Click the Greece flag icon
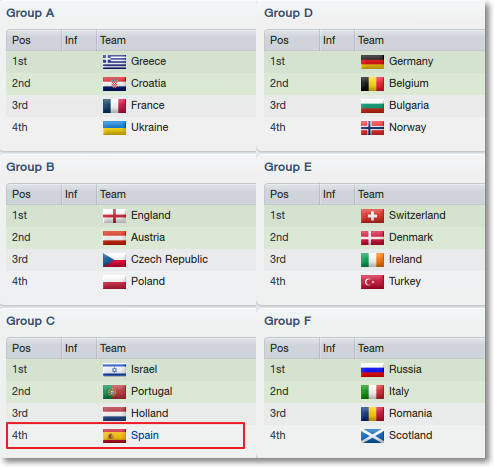Image resolution: width=494 pixels, height=467 pixels. 114,62
